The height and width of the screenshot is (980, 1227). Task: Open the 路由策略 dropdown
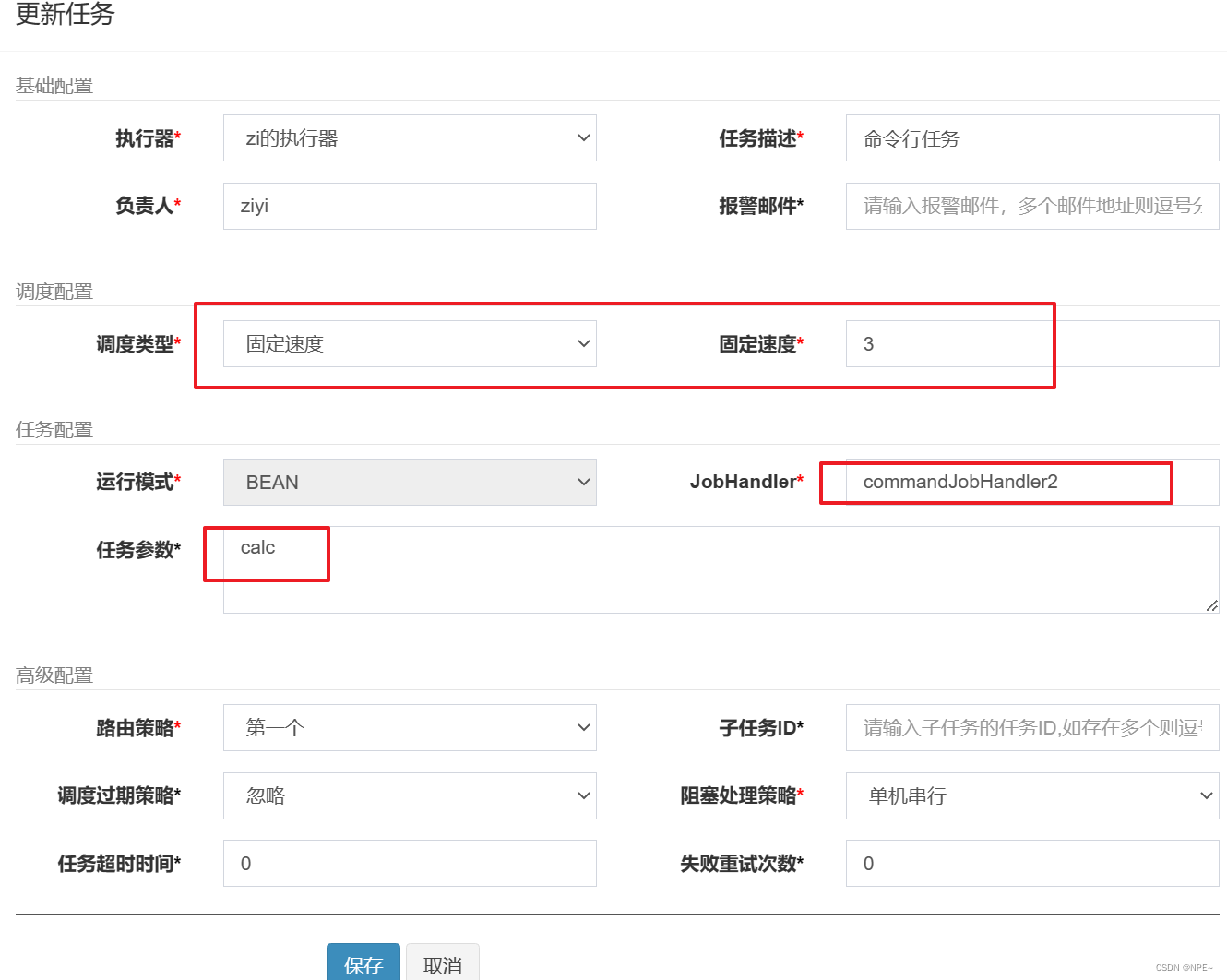410,728
